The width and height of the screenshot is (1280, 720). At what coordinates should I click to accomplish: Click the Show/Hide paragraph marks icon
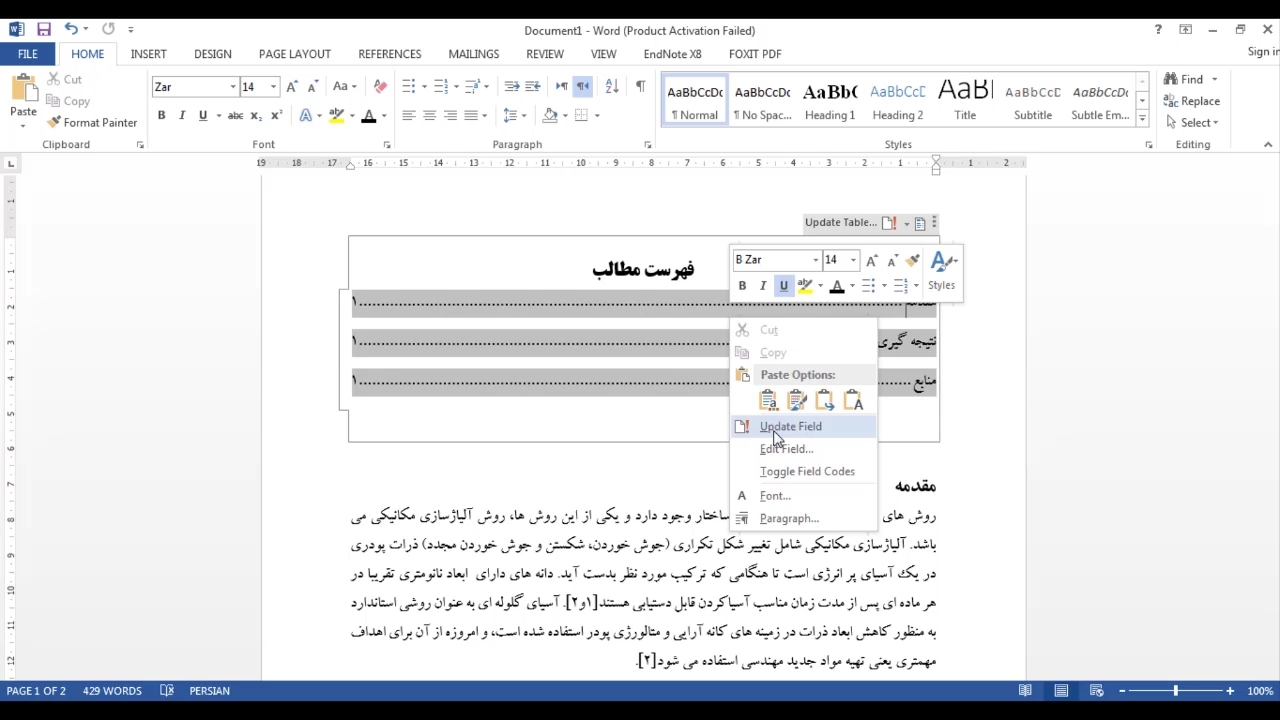point(640,87)
